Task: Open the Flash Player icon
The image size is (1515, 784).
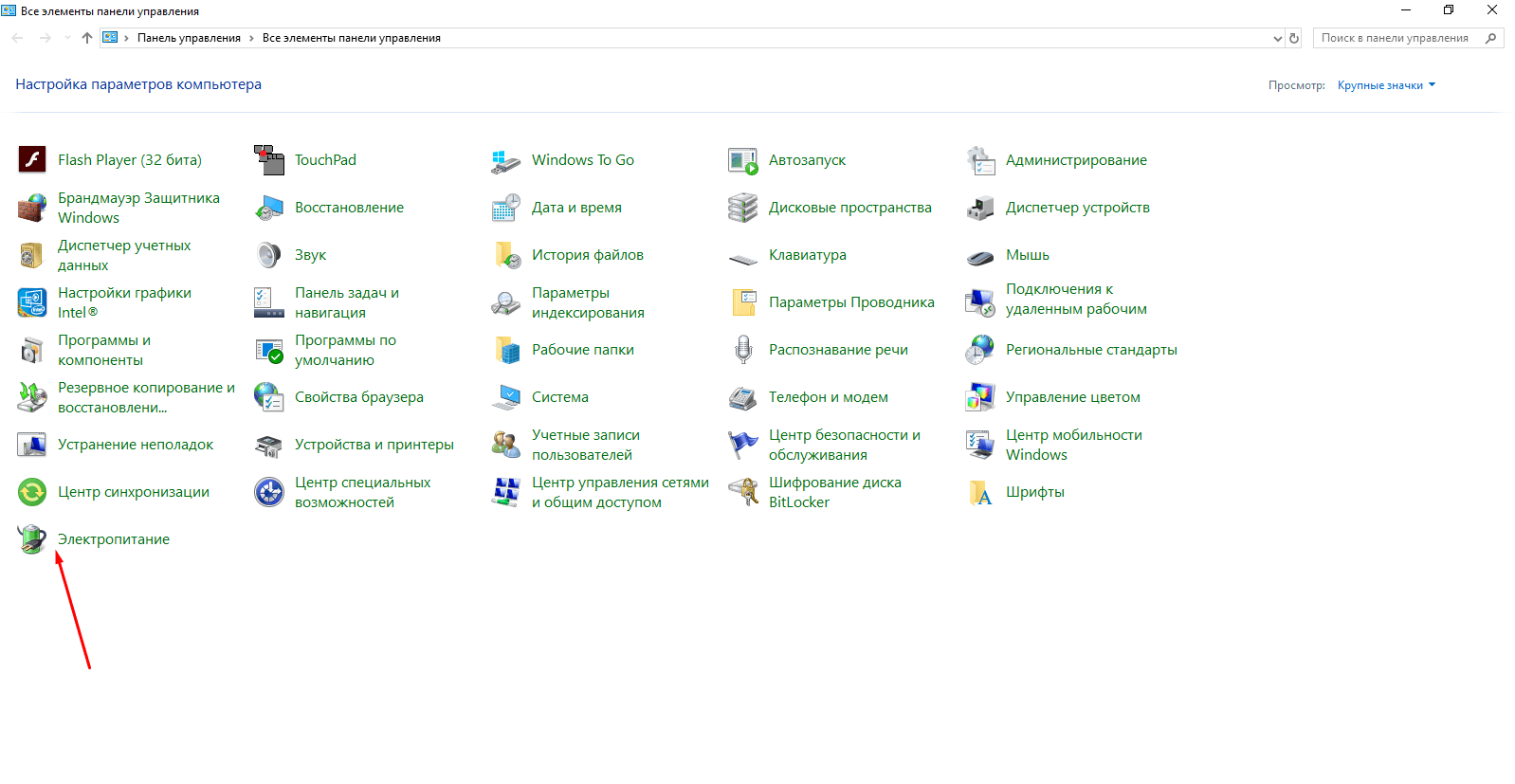Action: (32, 160)
